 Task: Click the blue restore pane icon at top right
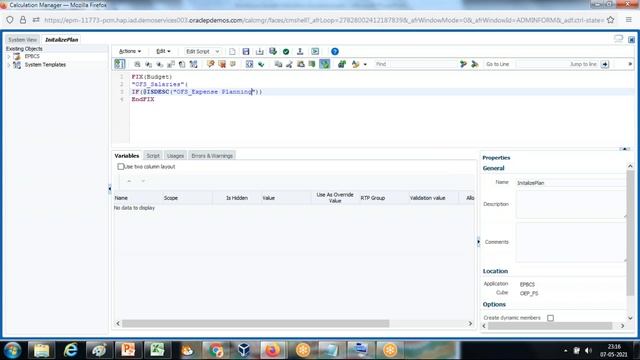click(x=631, y=40)
